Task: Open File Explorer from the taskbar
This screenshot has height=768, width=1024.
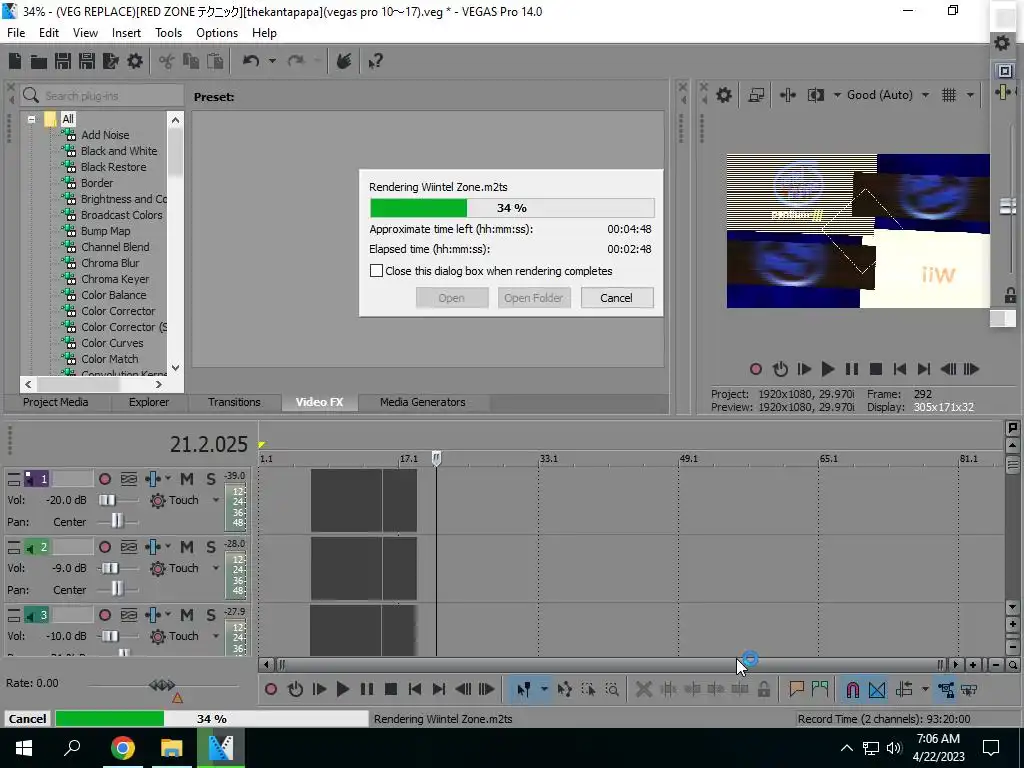Action: 172,747
